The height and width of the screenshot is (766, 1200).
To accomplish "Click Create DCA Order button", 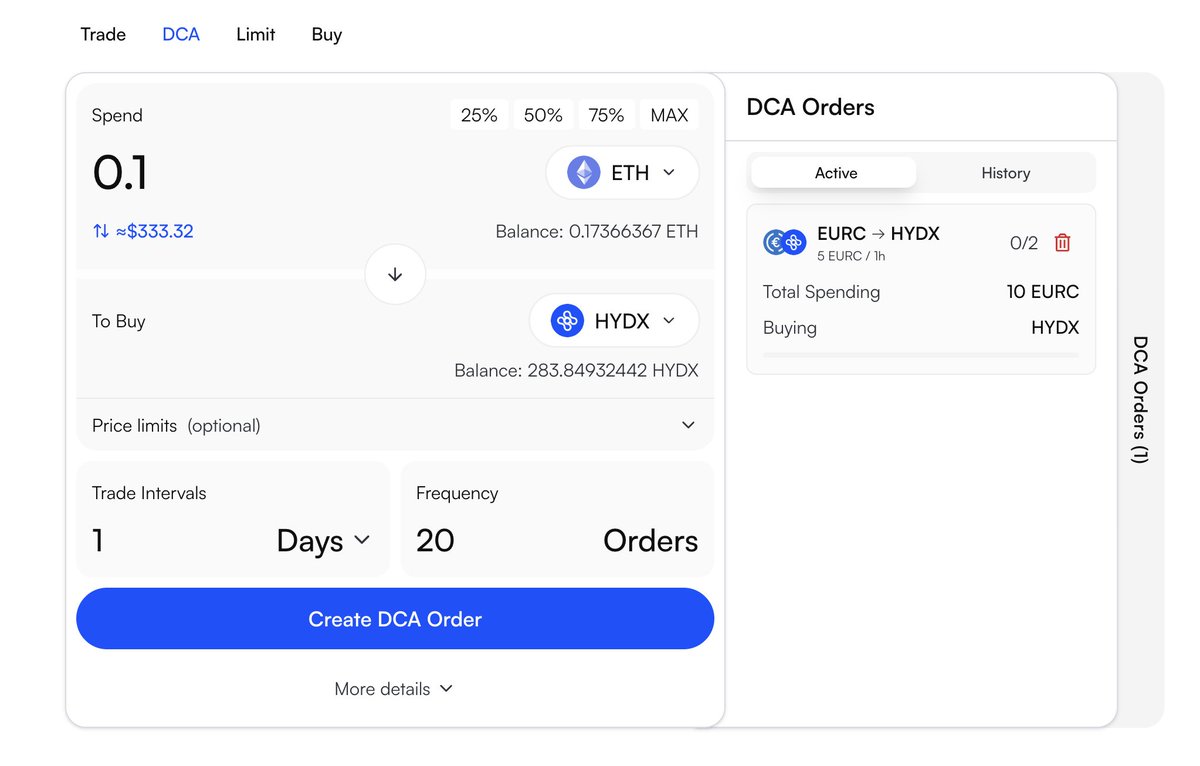I will 395,619.
